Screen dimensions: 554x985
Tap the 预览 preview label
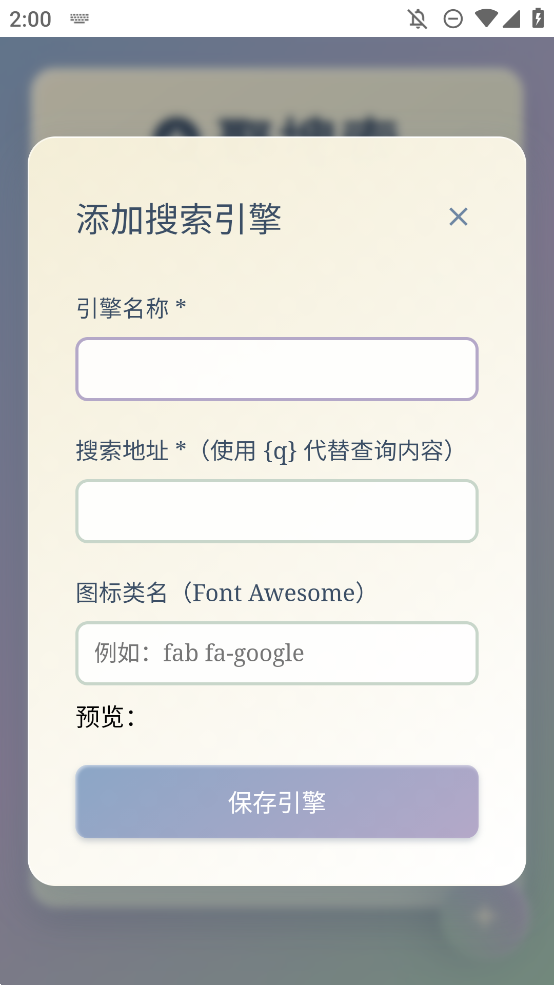coord(106,717)
